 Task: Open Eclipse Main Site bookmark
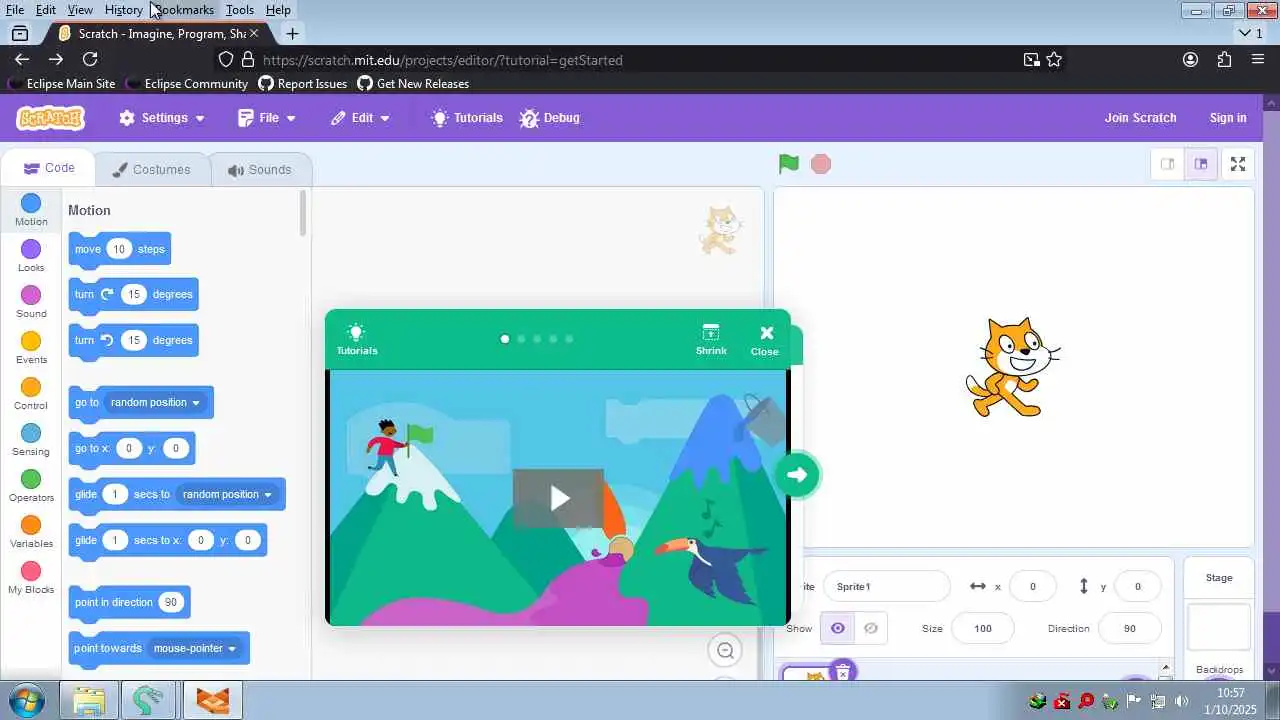(61, 84)
